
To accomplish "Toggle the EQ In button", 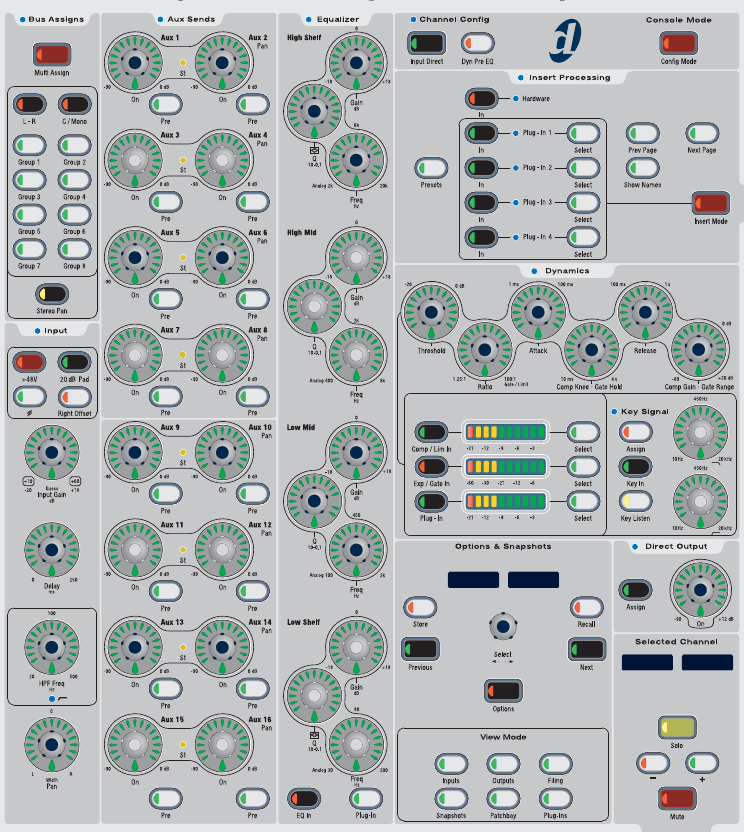I will click(x=304, y=798).
